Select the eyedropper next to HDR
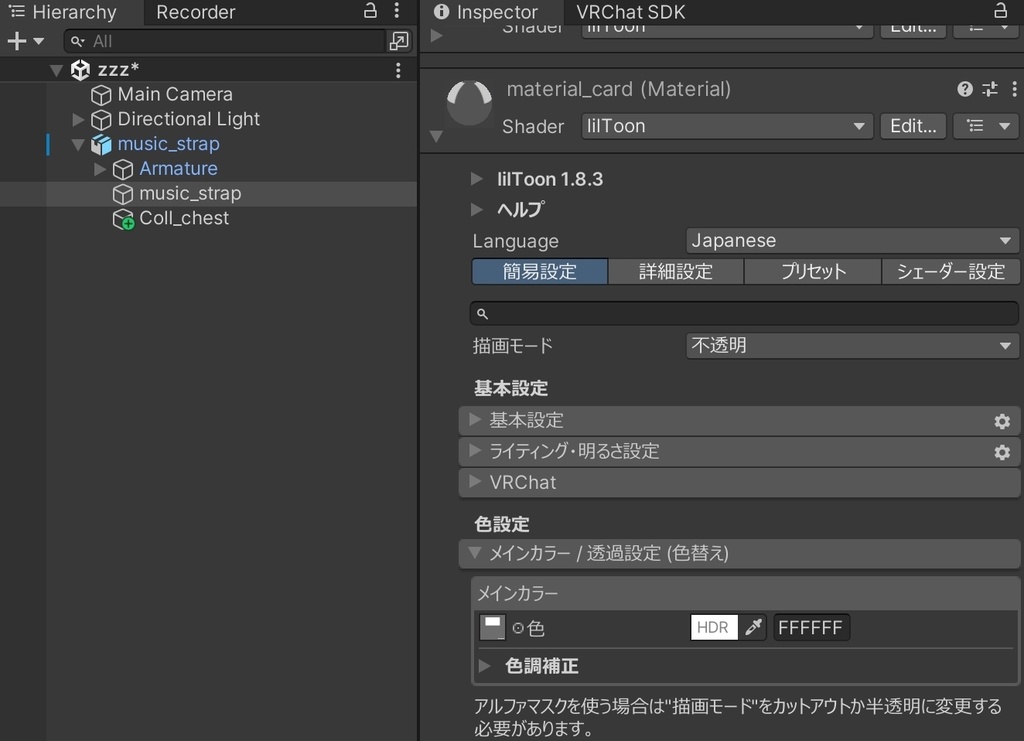The image size is (1024, 741). (752, 627)
